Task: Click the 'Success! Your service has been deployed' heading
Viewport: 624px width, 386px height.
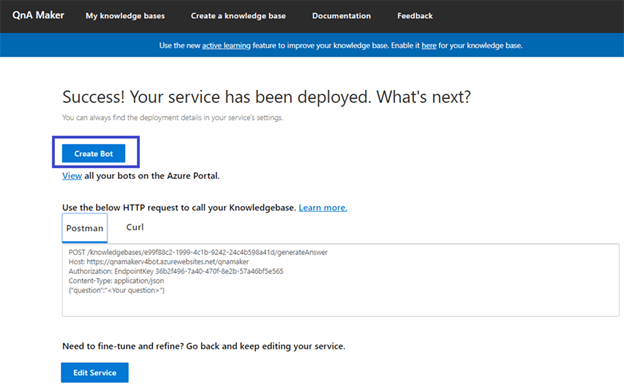Action: coord(267,97)
